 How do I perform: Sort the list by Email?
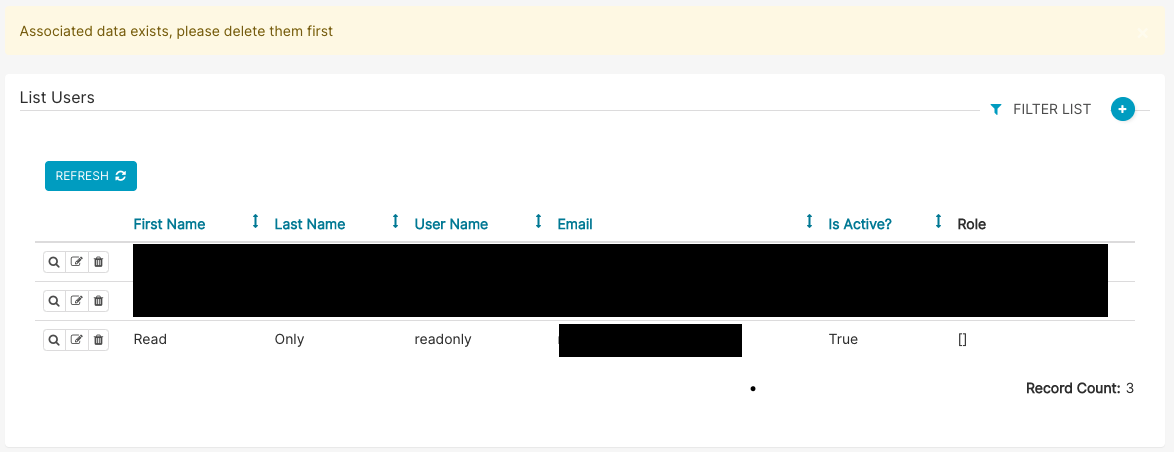click(x=575, y=224)
